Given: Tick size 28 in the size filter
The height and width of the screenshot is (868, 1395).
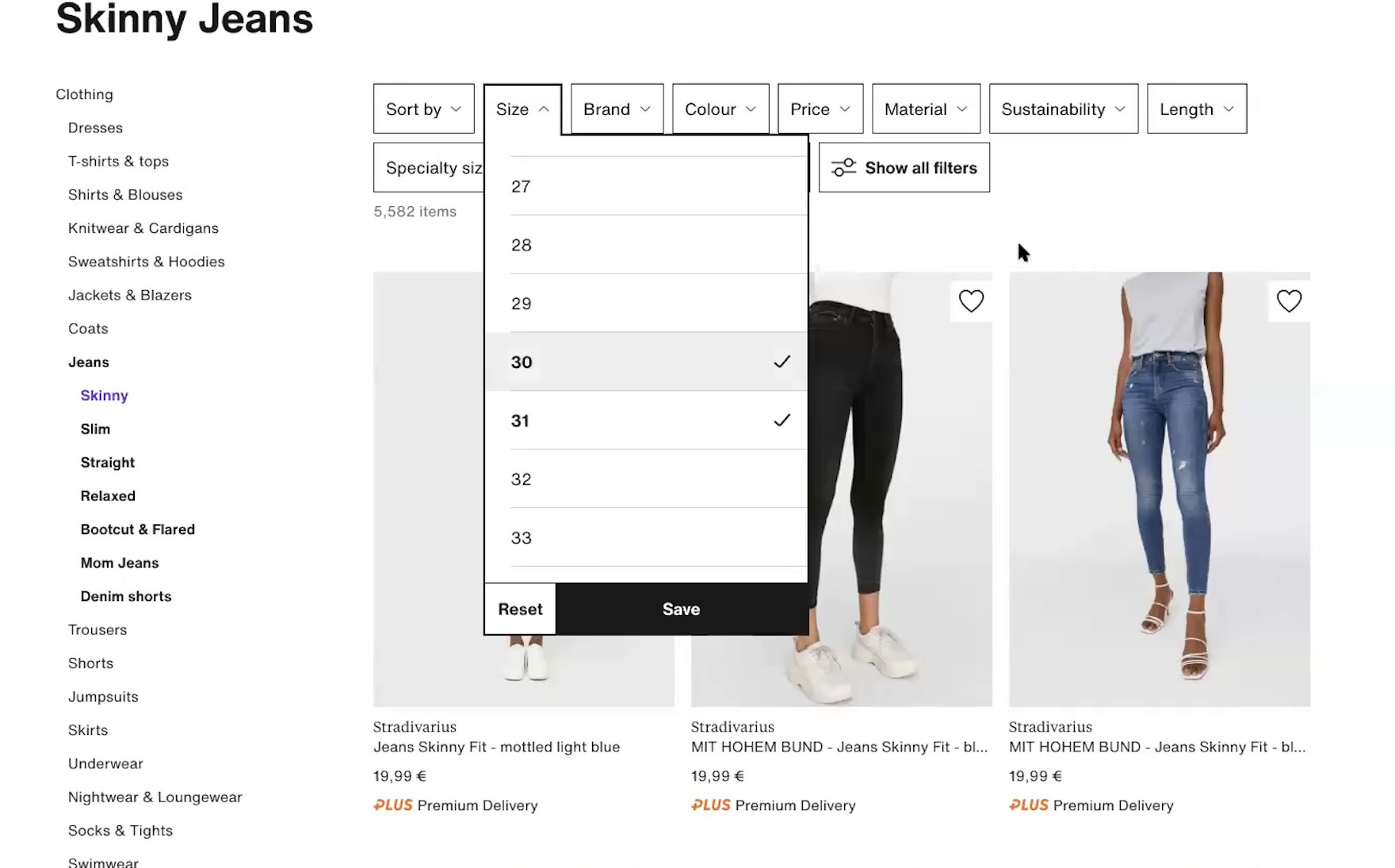Looking at the screenshot, I should pyautogui.click(x=646, y=245).
